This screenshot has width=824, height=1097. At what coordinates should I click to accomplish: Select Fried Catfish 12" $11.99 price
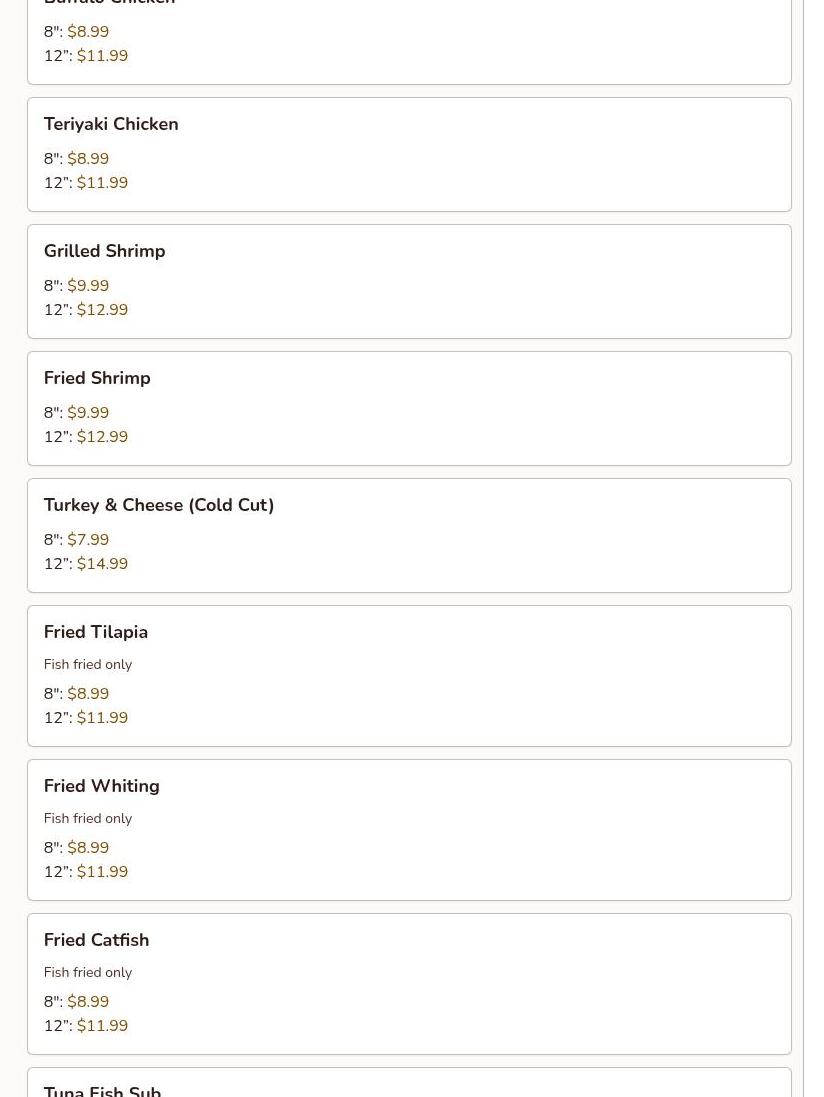pos(86,1026)
